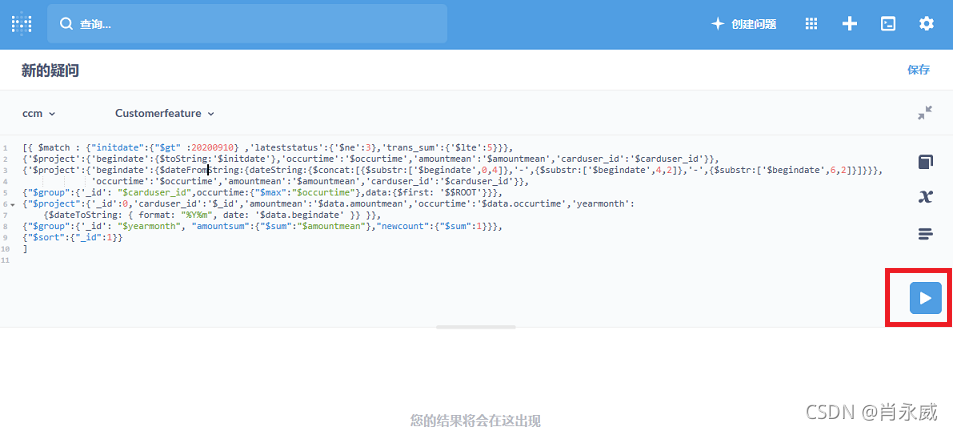Open the plus create-new menu
The image size is (953, 430).
[849, 24]
